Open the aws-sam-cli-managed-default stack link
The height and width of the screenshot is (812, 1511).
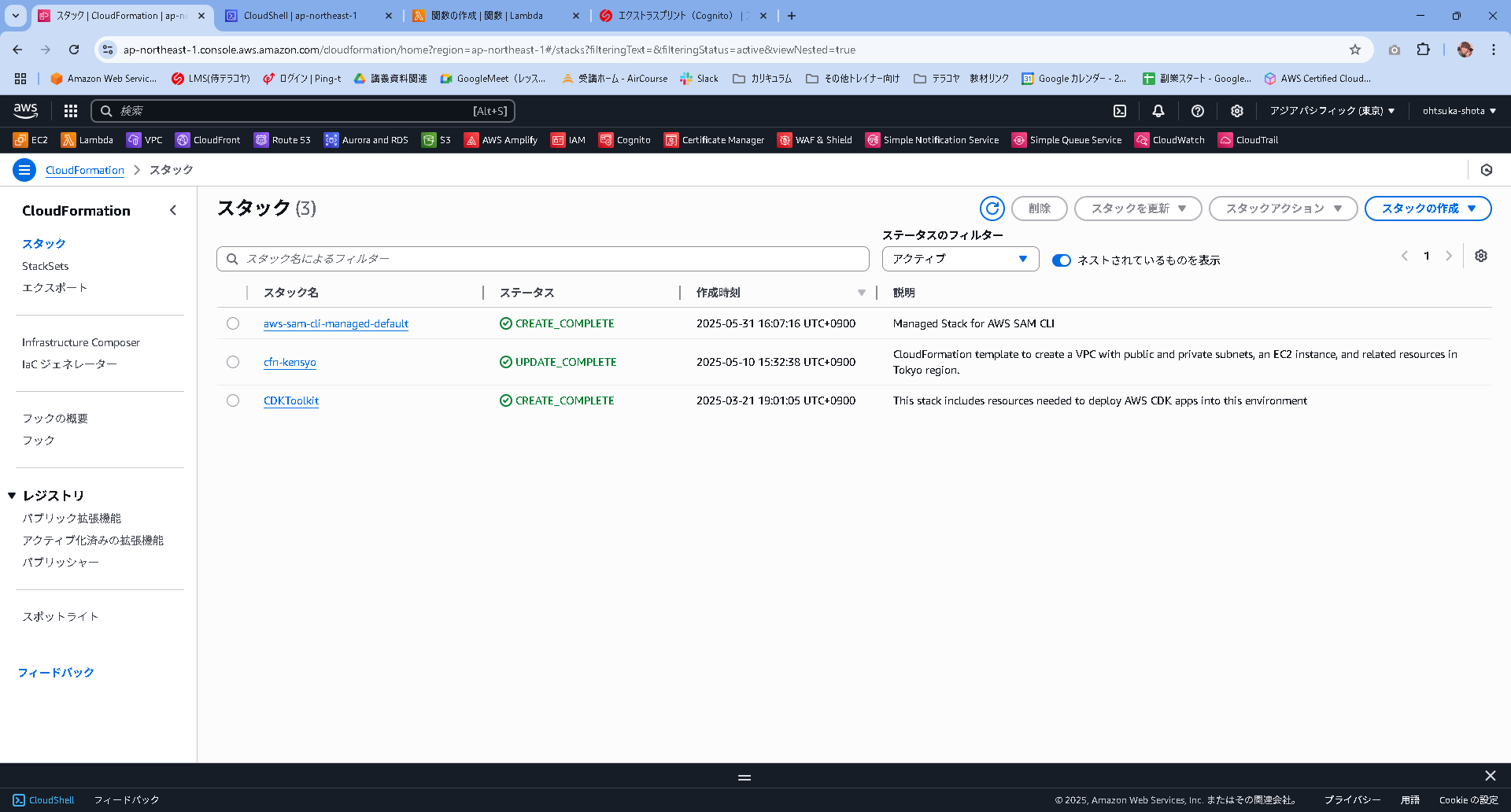[x=336, y=323]
